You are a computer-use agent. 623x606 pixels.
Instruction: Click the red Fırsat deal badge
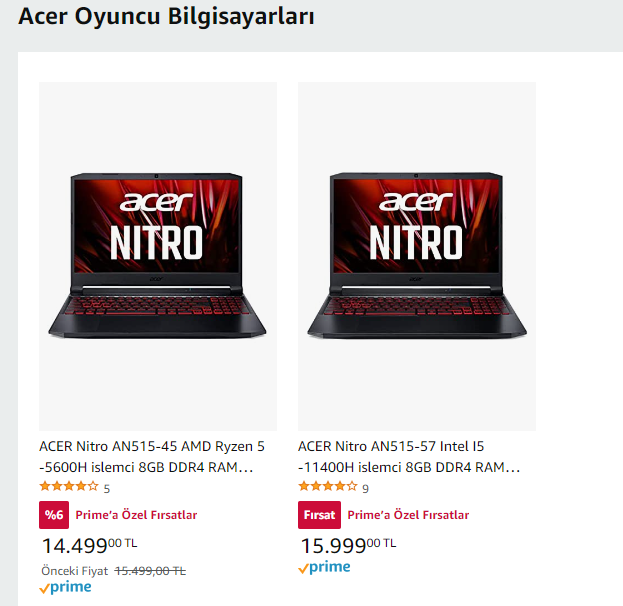(x=319, y=515)
